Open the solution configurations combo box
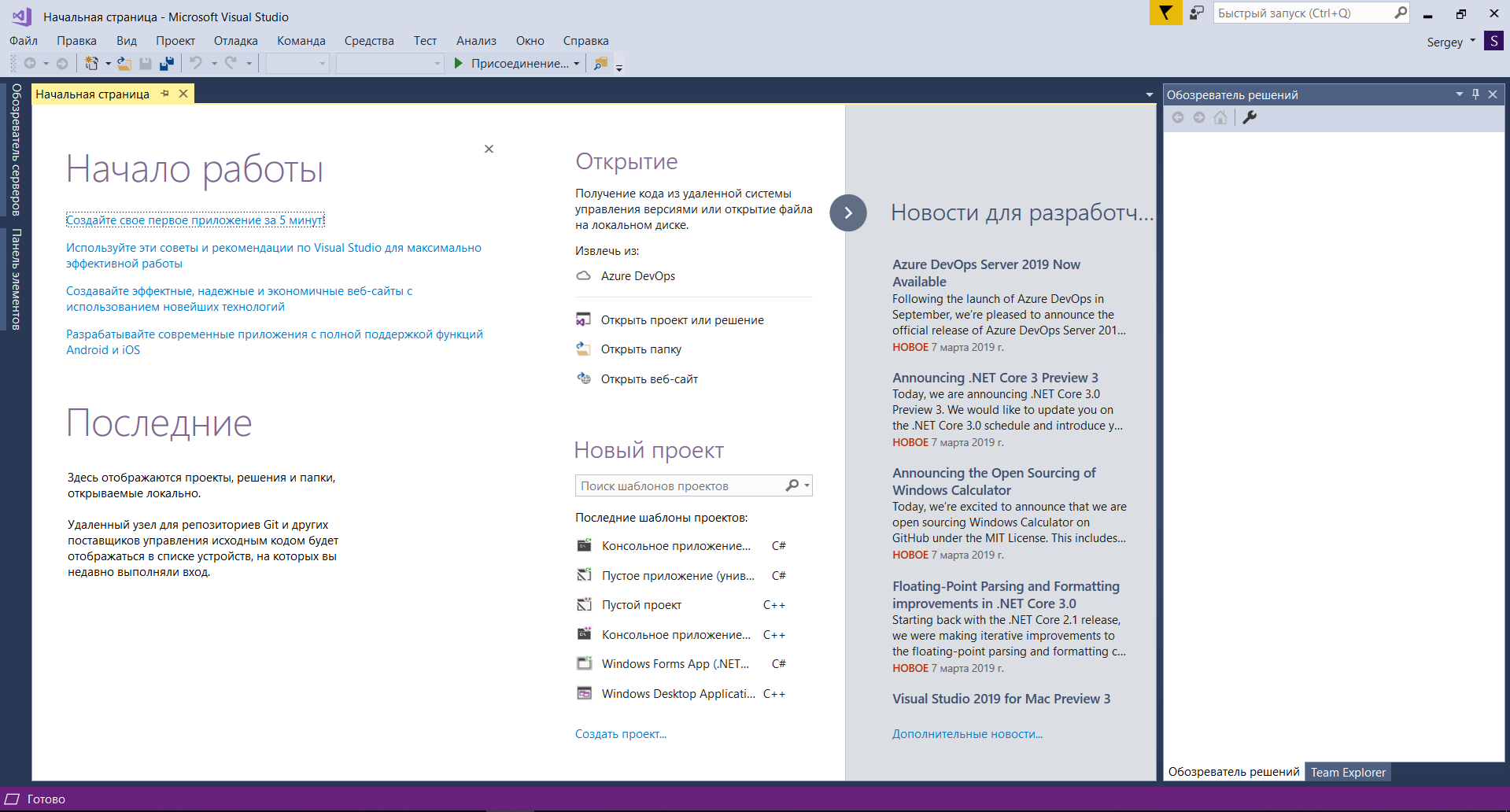This screenshot has width=1510, height=812. tap(297, 63)
